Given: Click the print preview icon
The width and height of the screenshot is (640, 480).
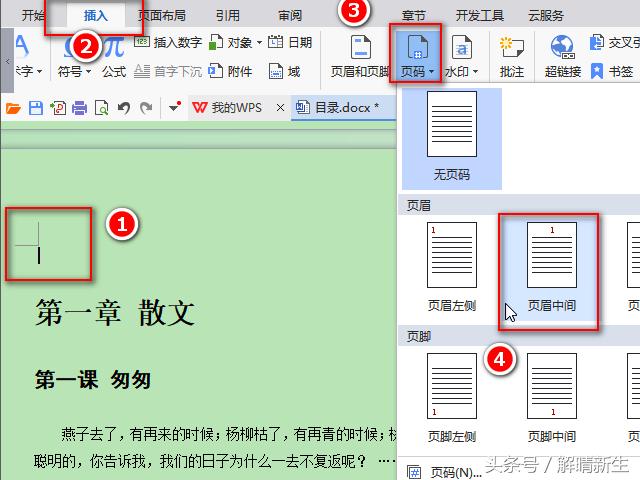Looking at the screenshot, I should (101, 108).
